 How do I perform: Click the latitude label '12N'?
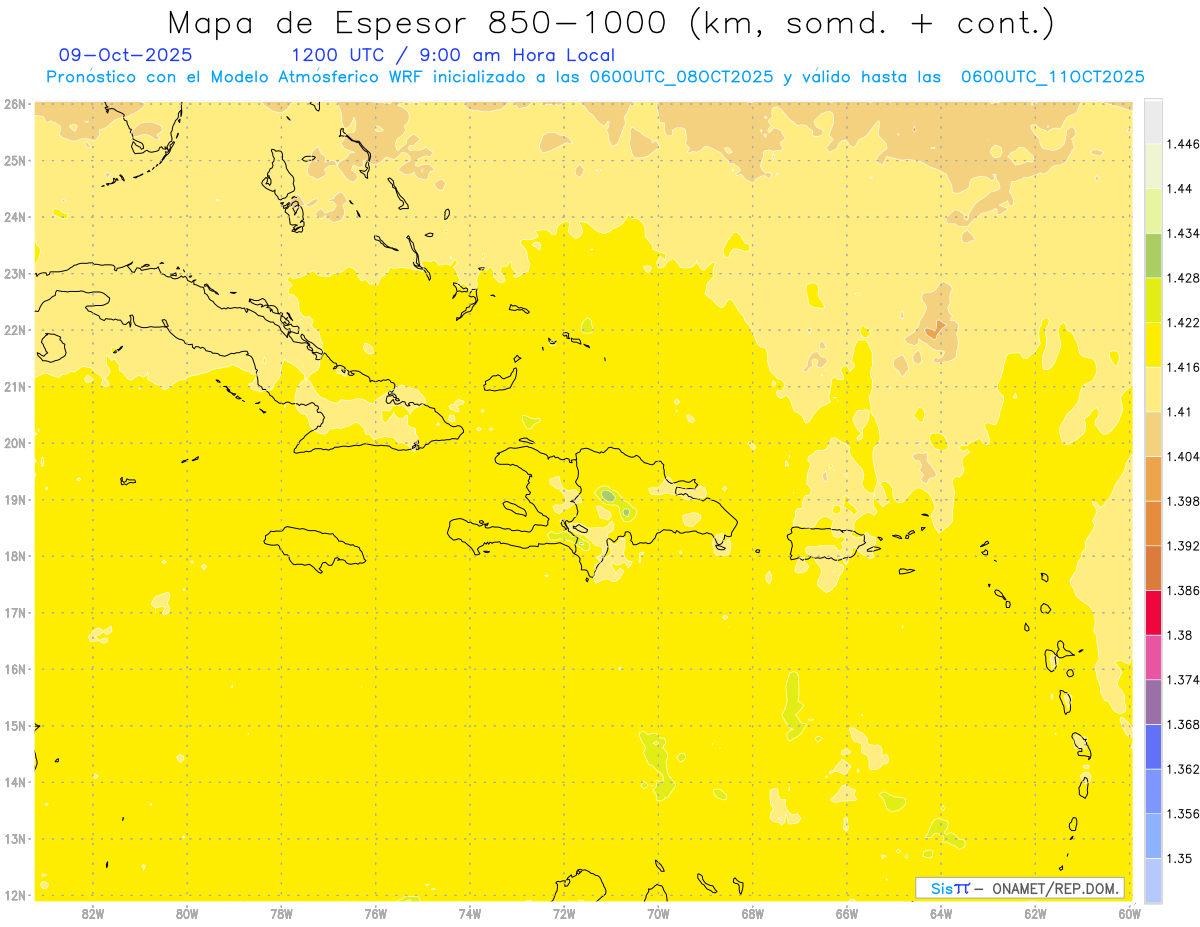click(x=15, y=895)
